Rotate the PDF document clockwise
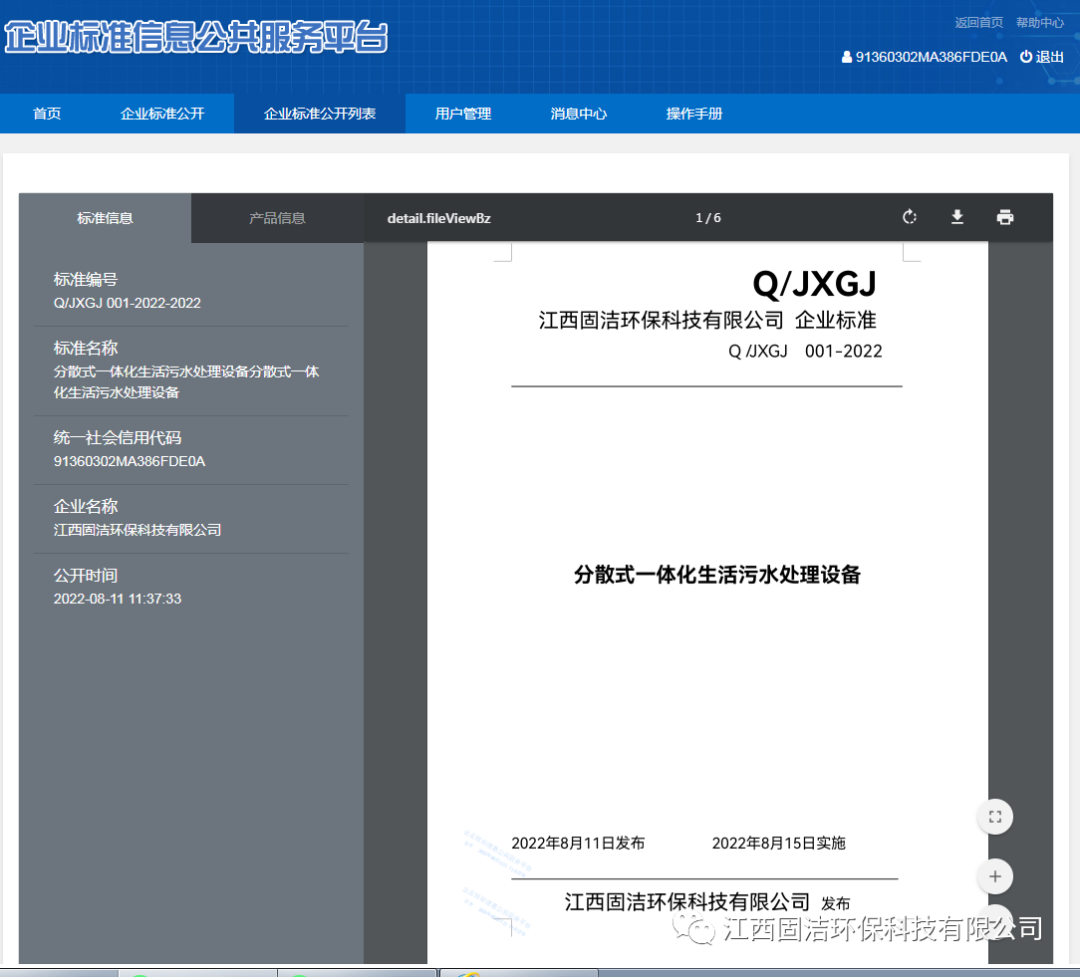1080x977 pixels. 909,218
